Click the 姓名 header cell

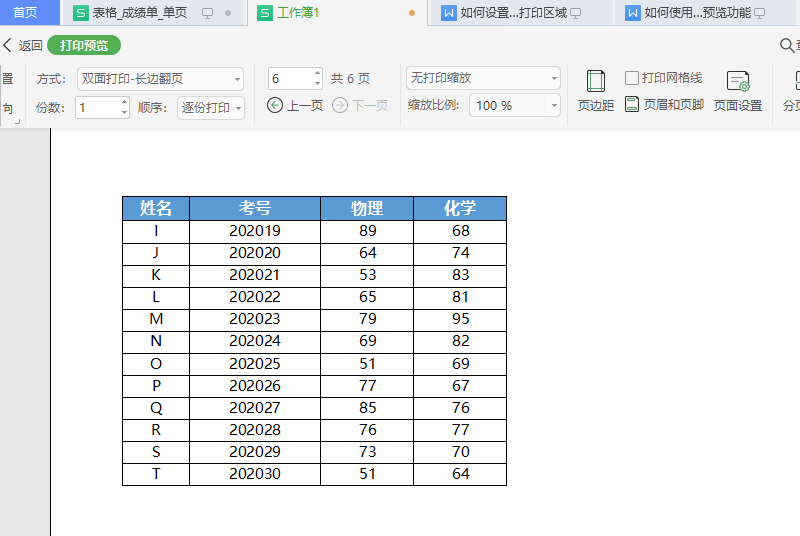pos(156,209)
